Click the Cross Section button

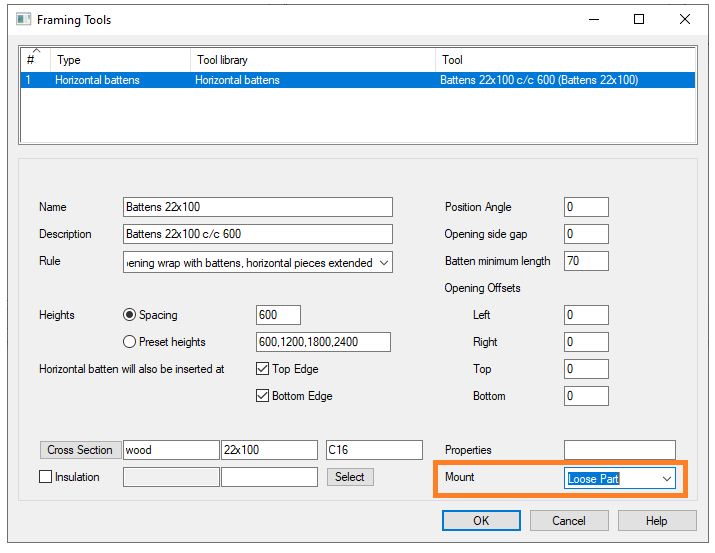pos(80,450)
